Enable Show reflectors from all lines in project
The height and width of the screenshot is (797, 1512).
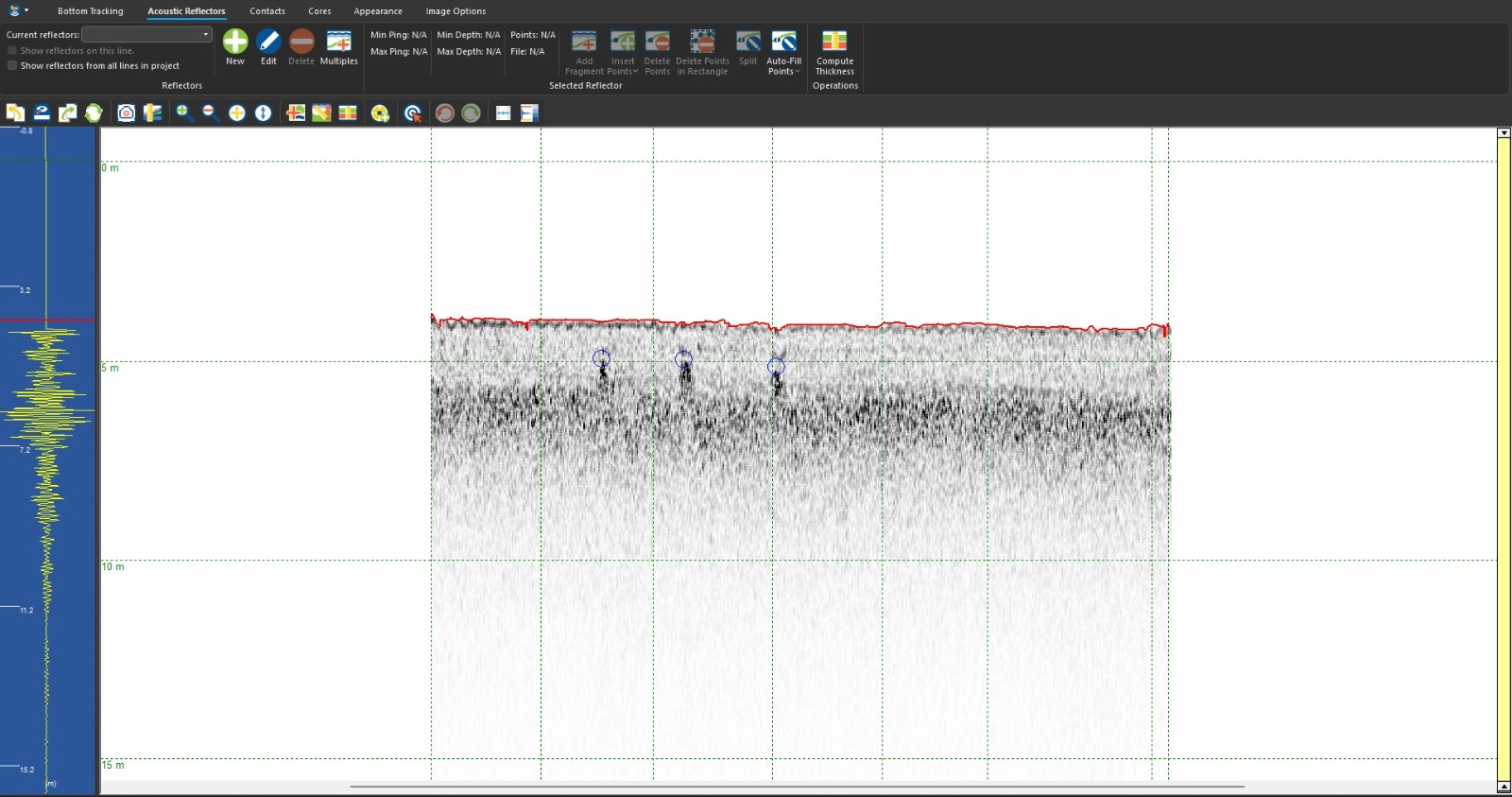coord(12,65)
